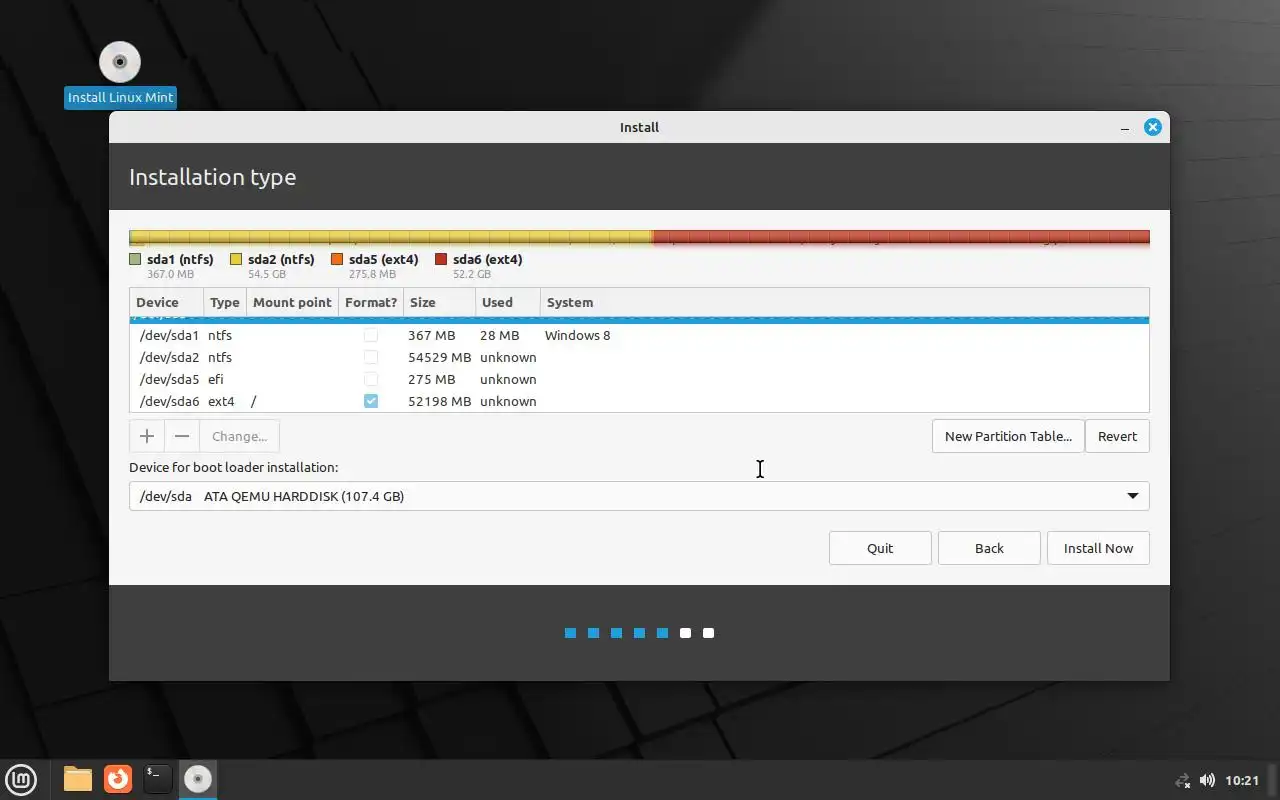
Task: Click the 54529 MB size cell
Action: click(x=440, y=357)
